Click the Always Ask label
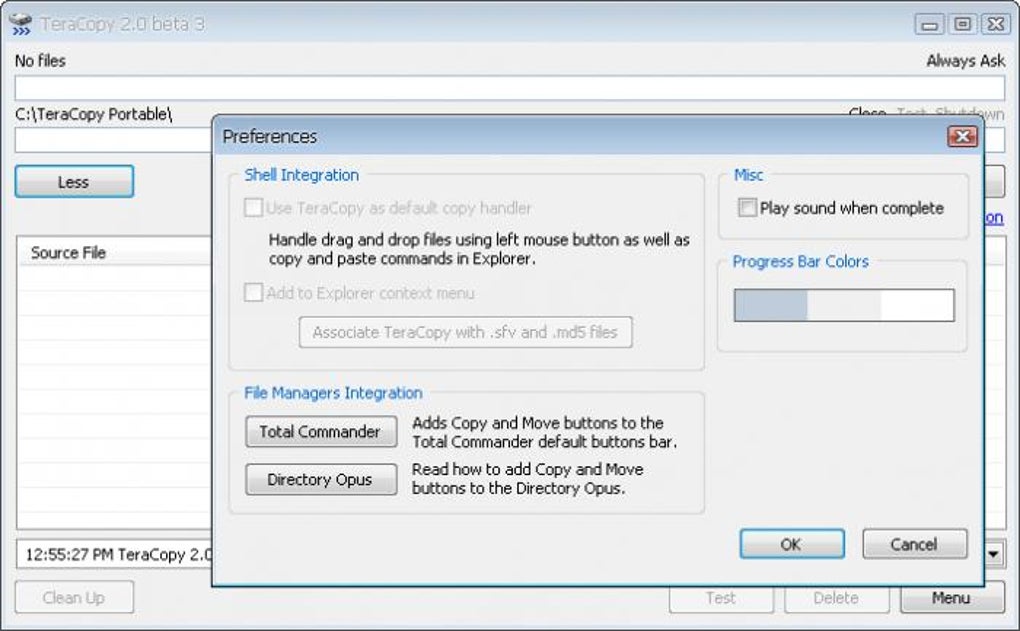This screenshot has height=631, width=1020. pos(965,60)
